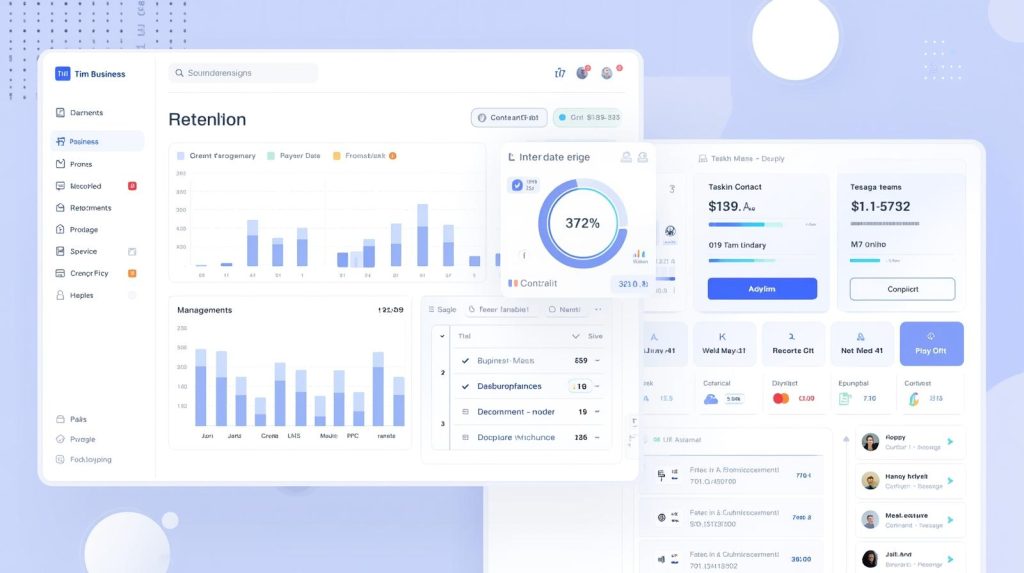1024x573 pixels.
Task: Toggle the Bupinest-Mass row checkmark
Action: [x=465, y=360]
